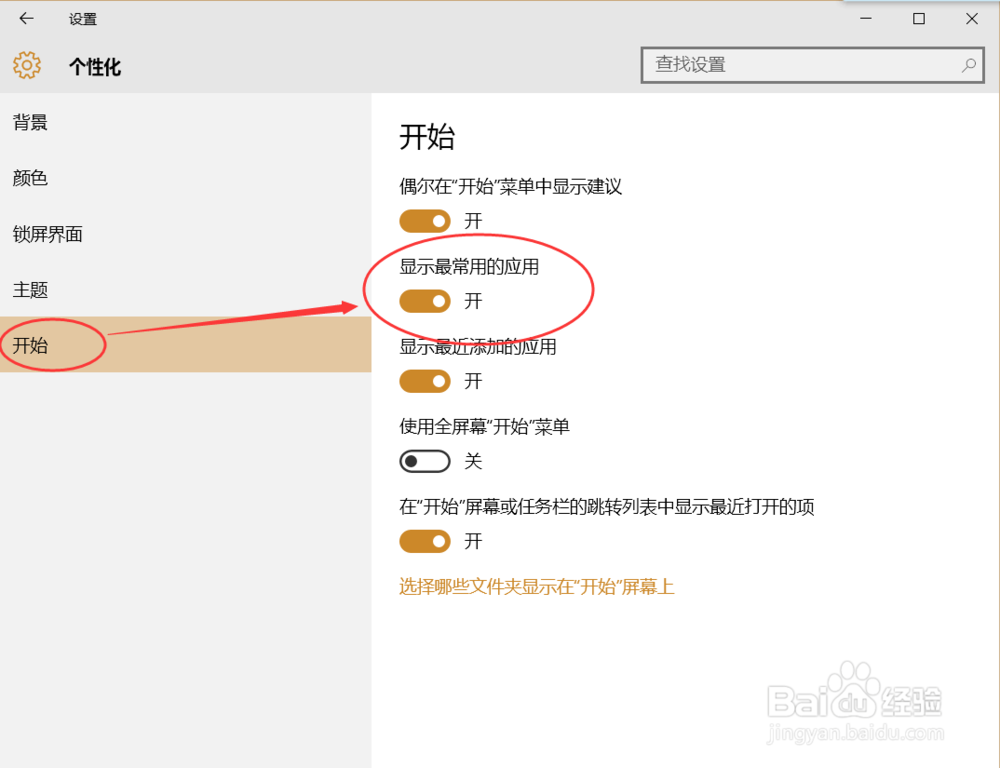Image resolution: width=1000 pixels, height=768 pixels.
Task: Maximize the Settings window
Action: click(919, 18)
